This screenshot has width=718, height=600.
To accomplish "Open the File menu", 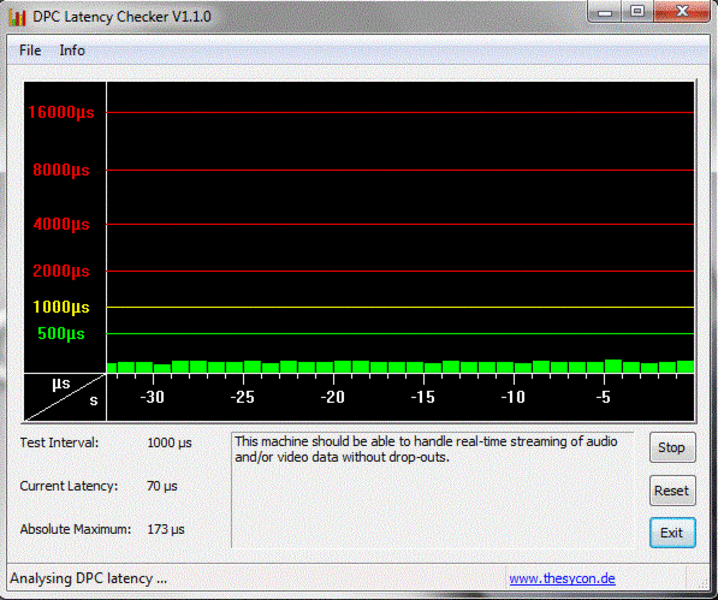I will coord(30,50).
